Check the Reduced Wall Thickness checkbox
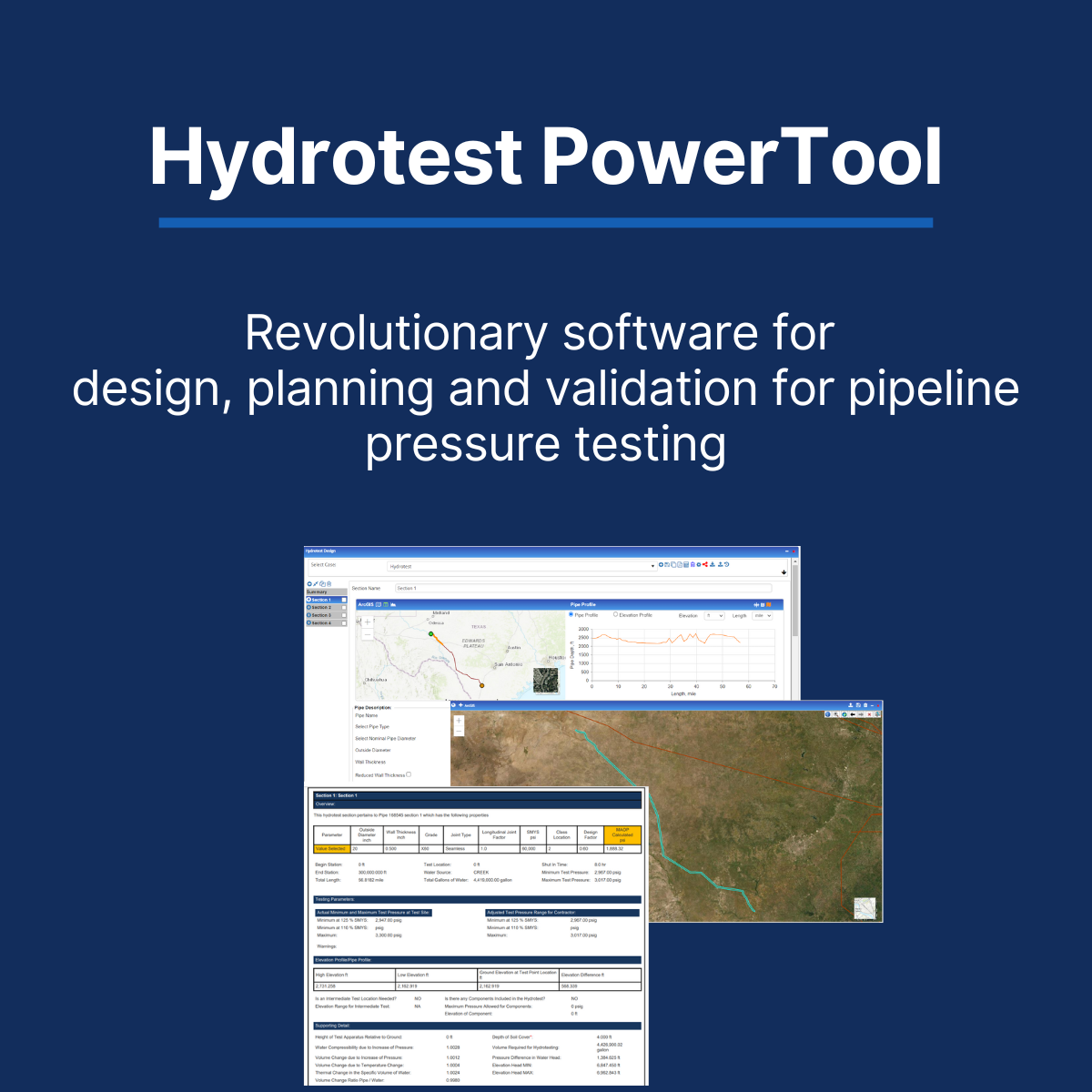The width and height of the screenshot is (1092, 1092). [409, 774]
